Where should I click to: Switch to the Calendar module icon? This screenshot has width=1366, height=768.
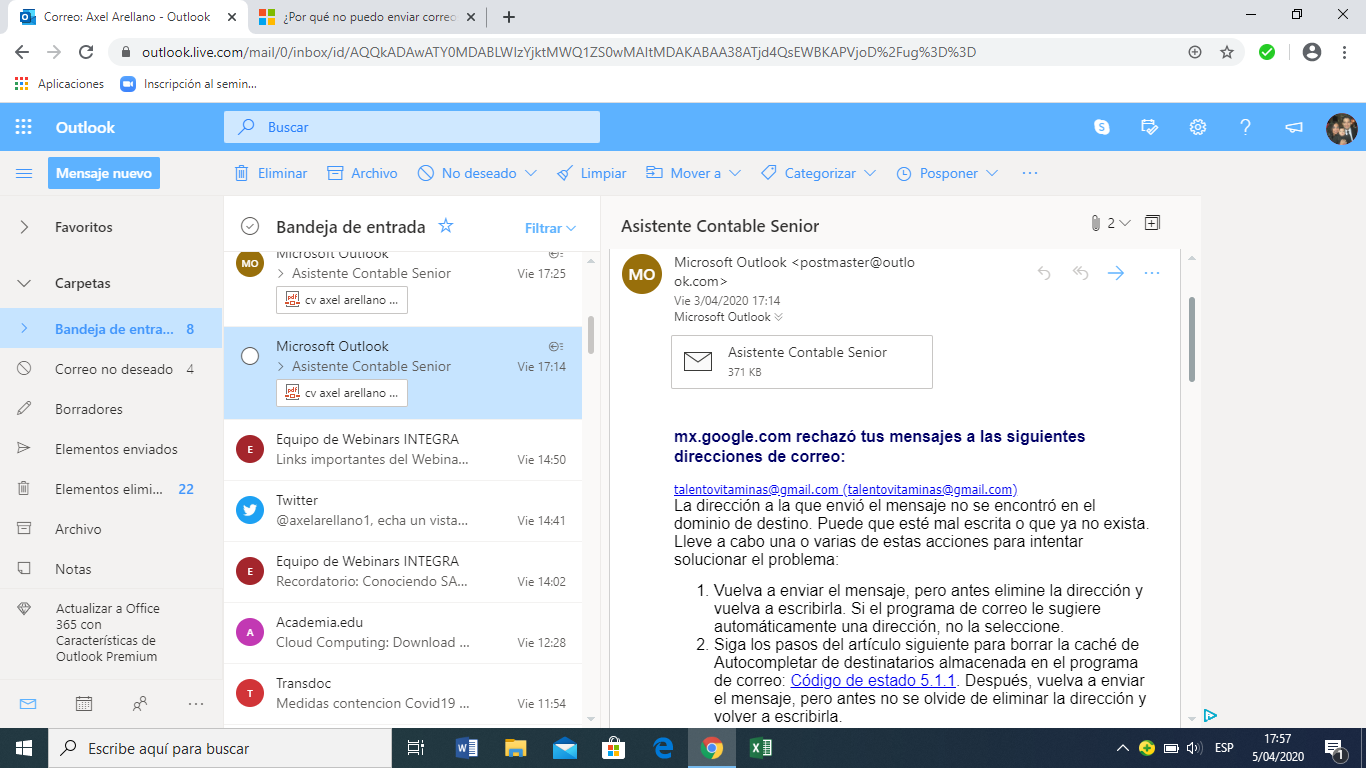(84, 704)
